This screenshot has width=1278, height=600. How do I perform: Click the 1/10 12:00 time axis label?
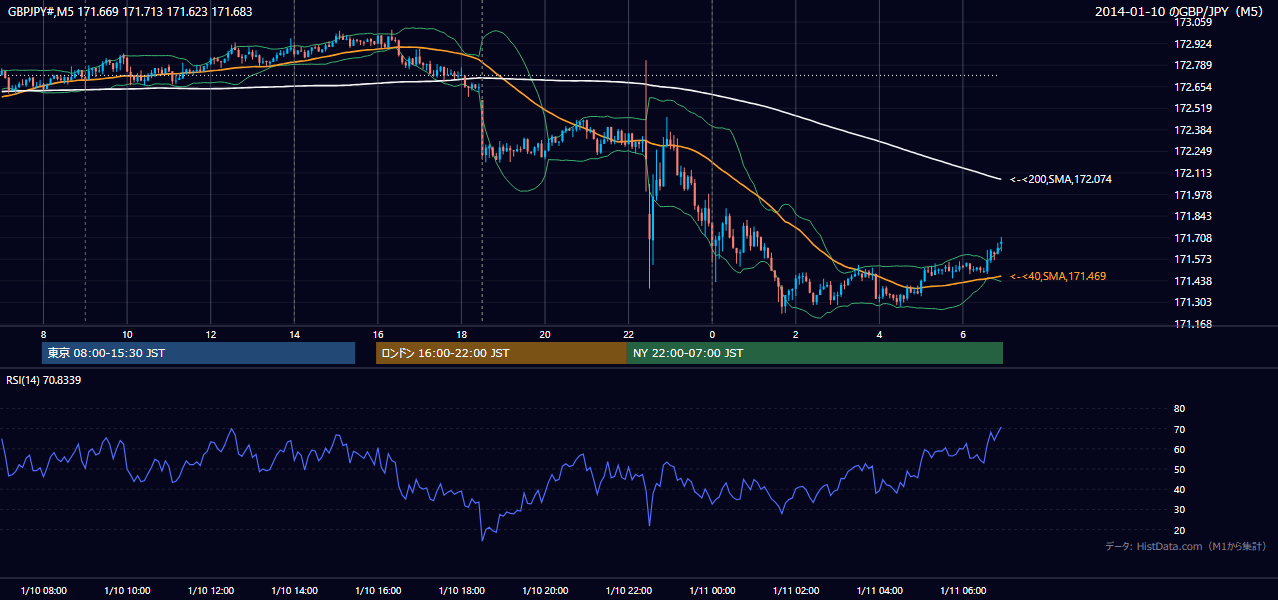pos(210,590)
